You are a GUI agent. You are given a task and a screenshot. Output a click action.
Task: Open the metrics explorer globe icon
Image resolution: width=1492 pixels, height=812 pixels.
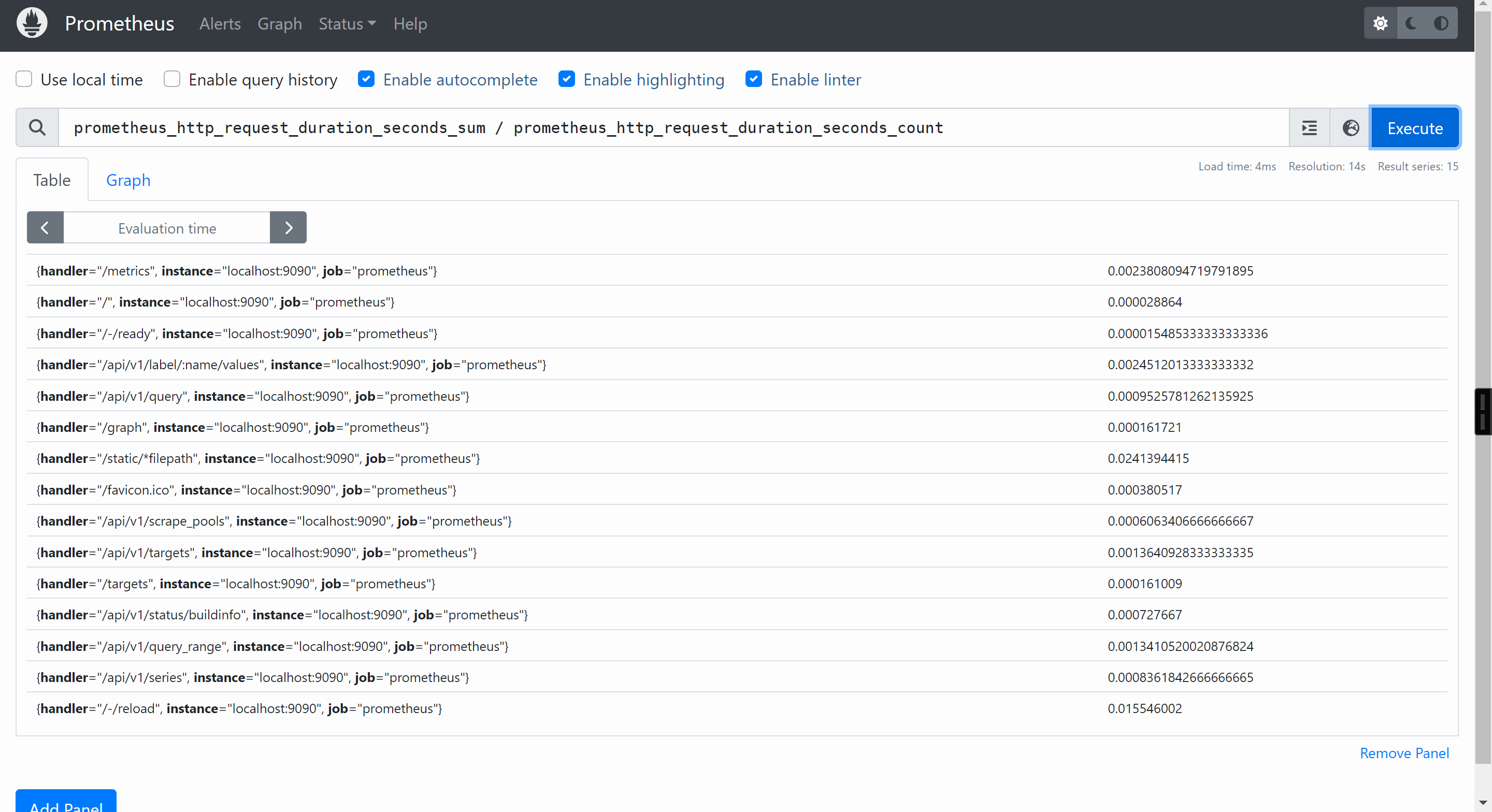(x=1350, y=128)
